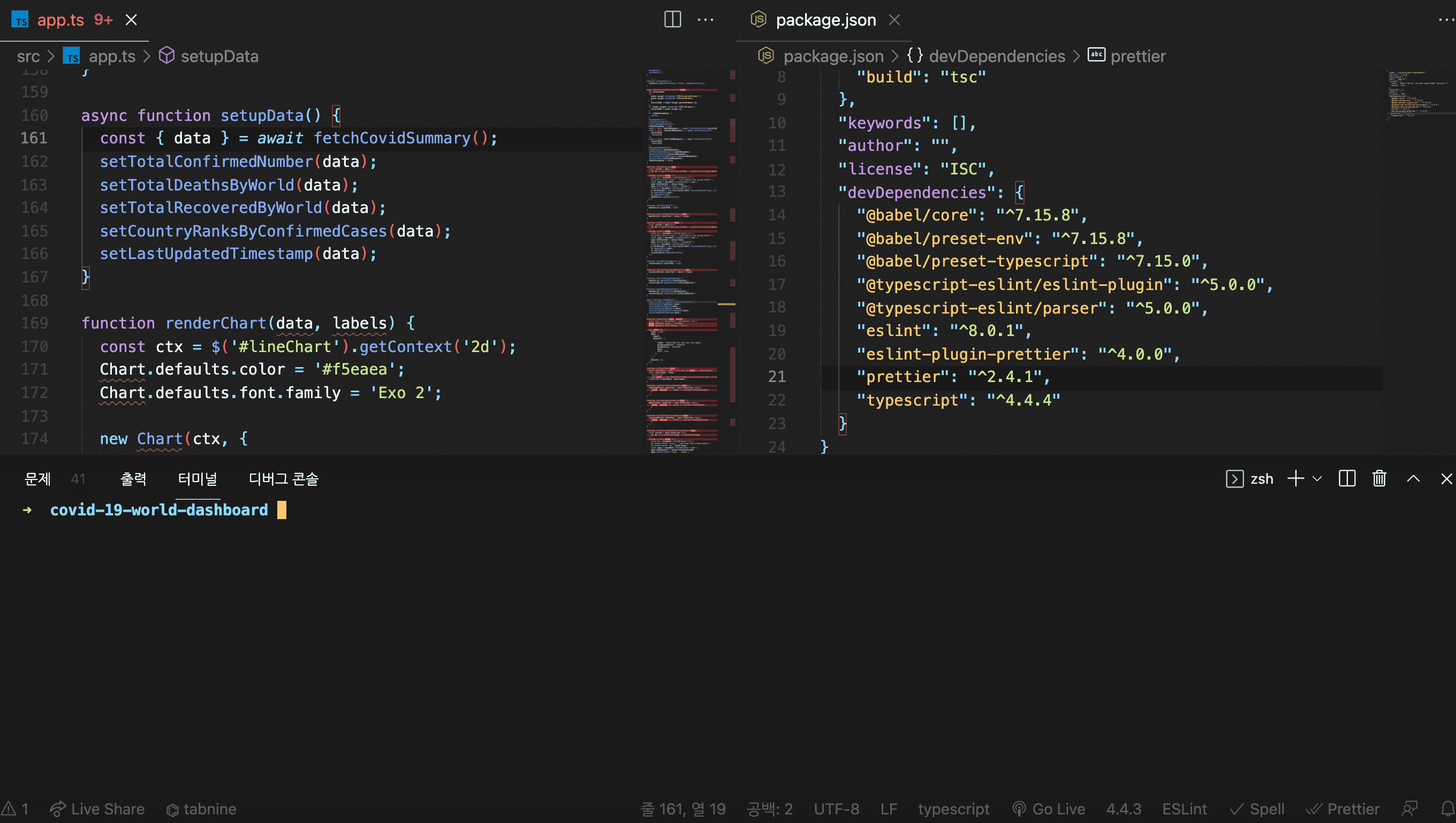Click the fetchCovidSummary call on line 161

(392, 138)
